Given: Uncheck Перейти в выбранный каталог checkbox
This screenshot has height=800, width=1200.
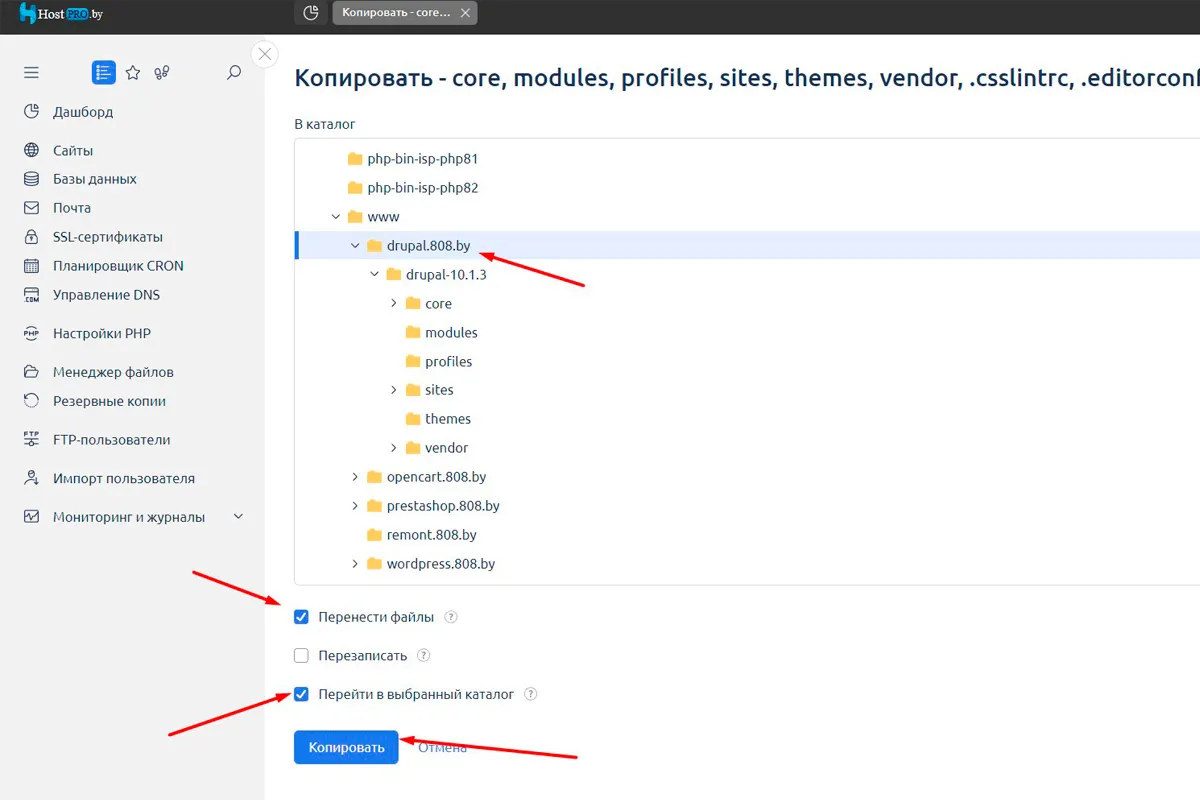Looking at the screenshot, I should 301,694.
